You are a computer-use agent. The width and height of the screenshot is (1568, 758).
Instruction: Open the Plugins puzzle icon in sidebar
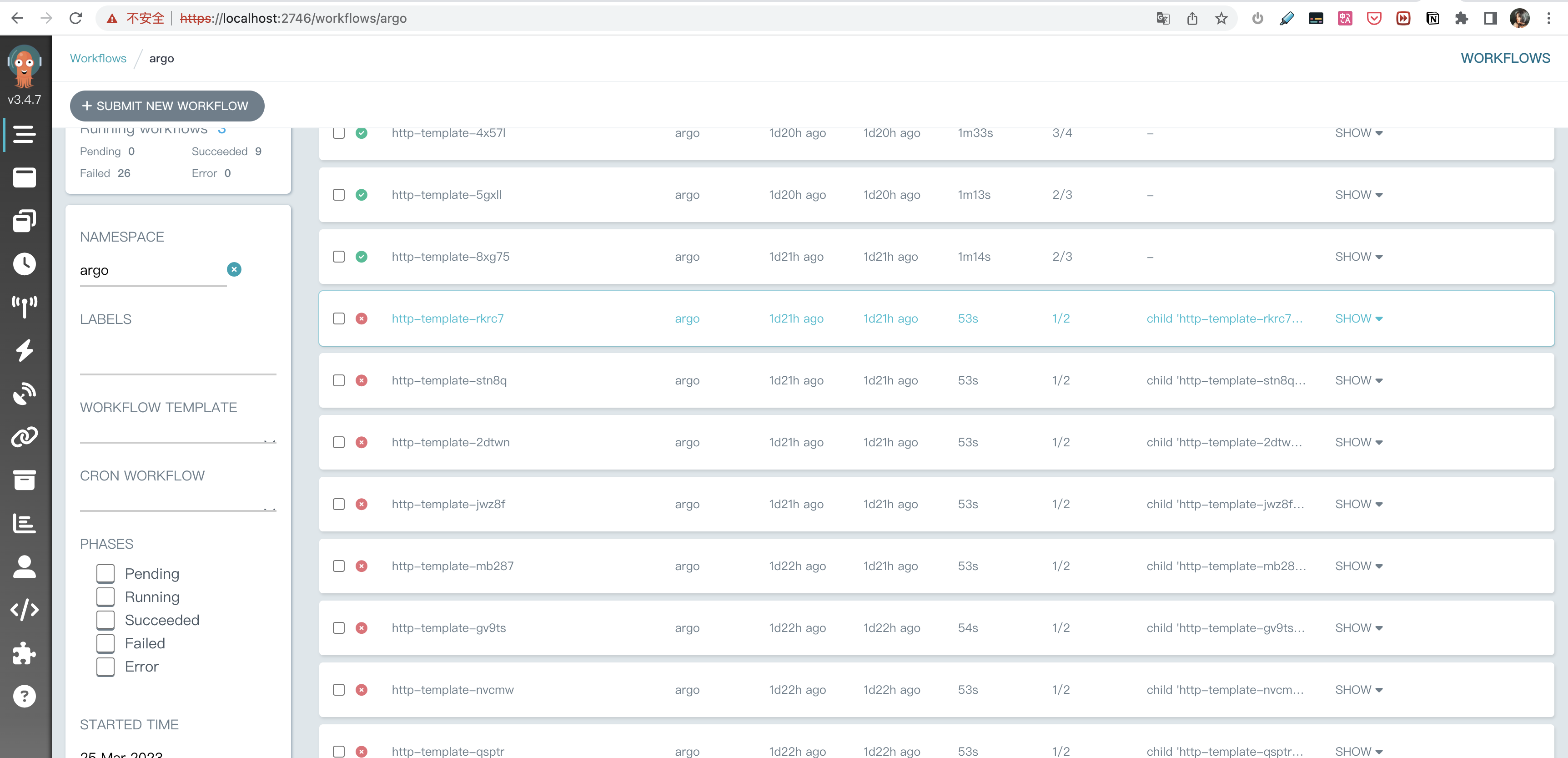click(25, 653)
